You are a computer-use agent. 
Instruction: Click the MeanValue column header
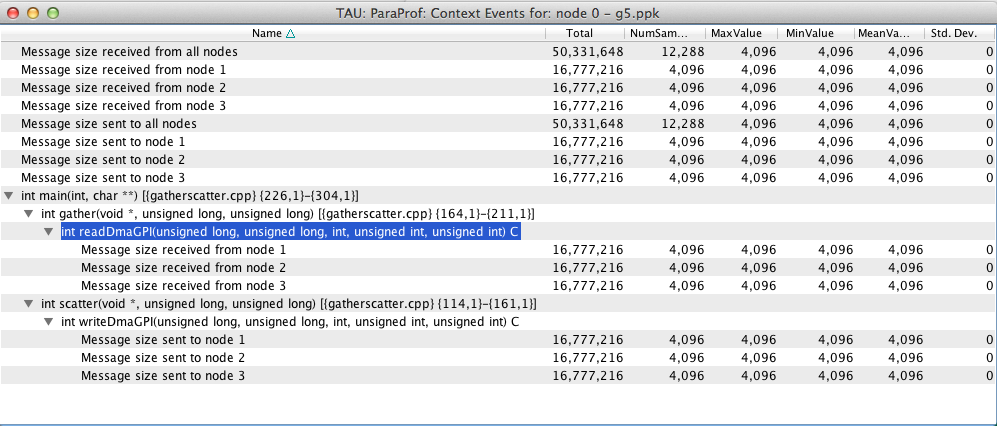890,34
